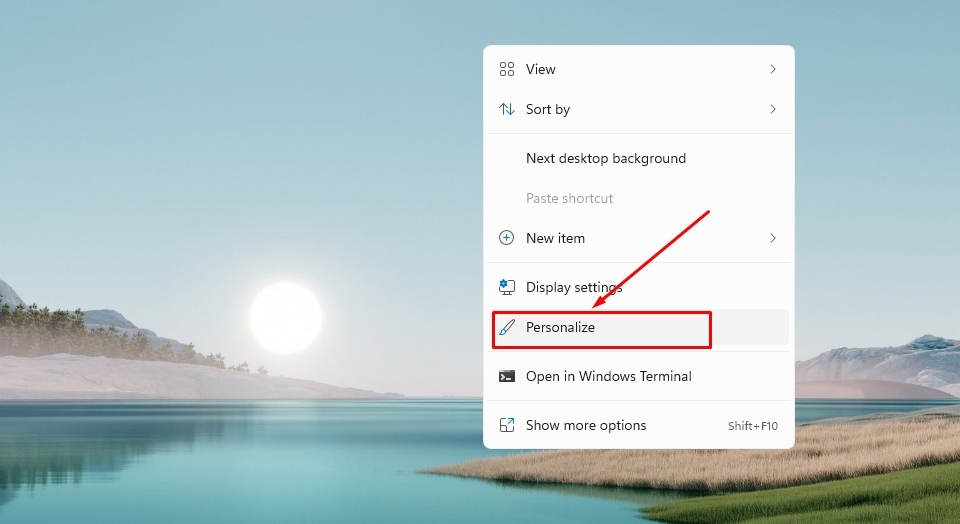
Task: Expand the New item submenu chevron
Action: (x=773, y=238)
